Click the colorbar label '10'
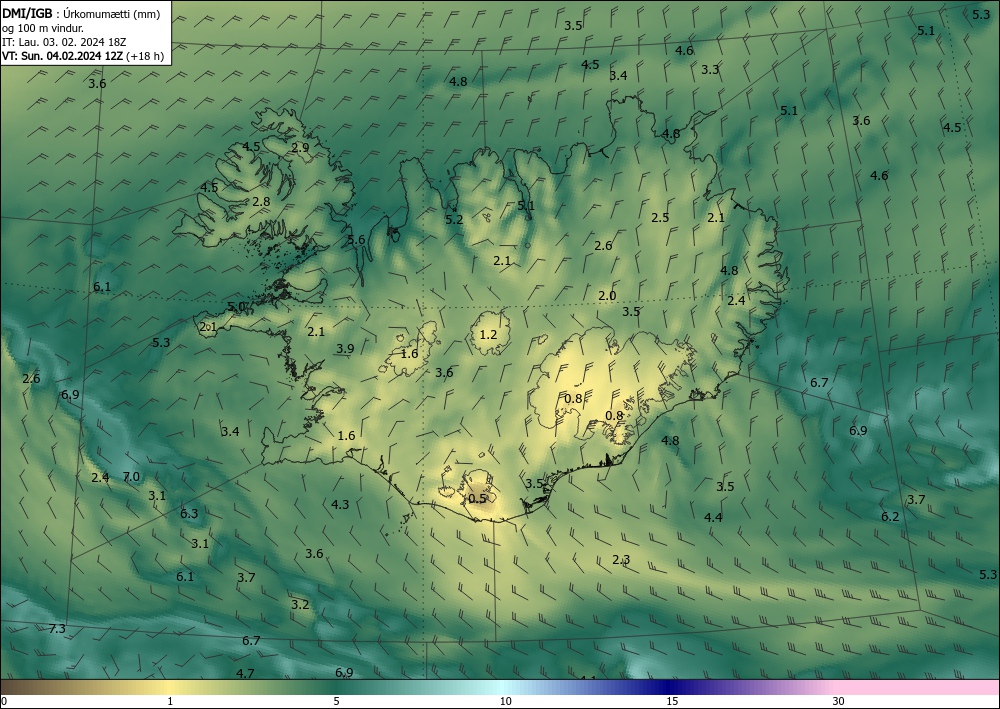Screen dimensions: 1000x709 click(506, 701)
